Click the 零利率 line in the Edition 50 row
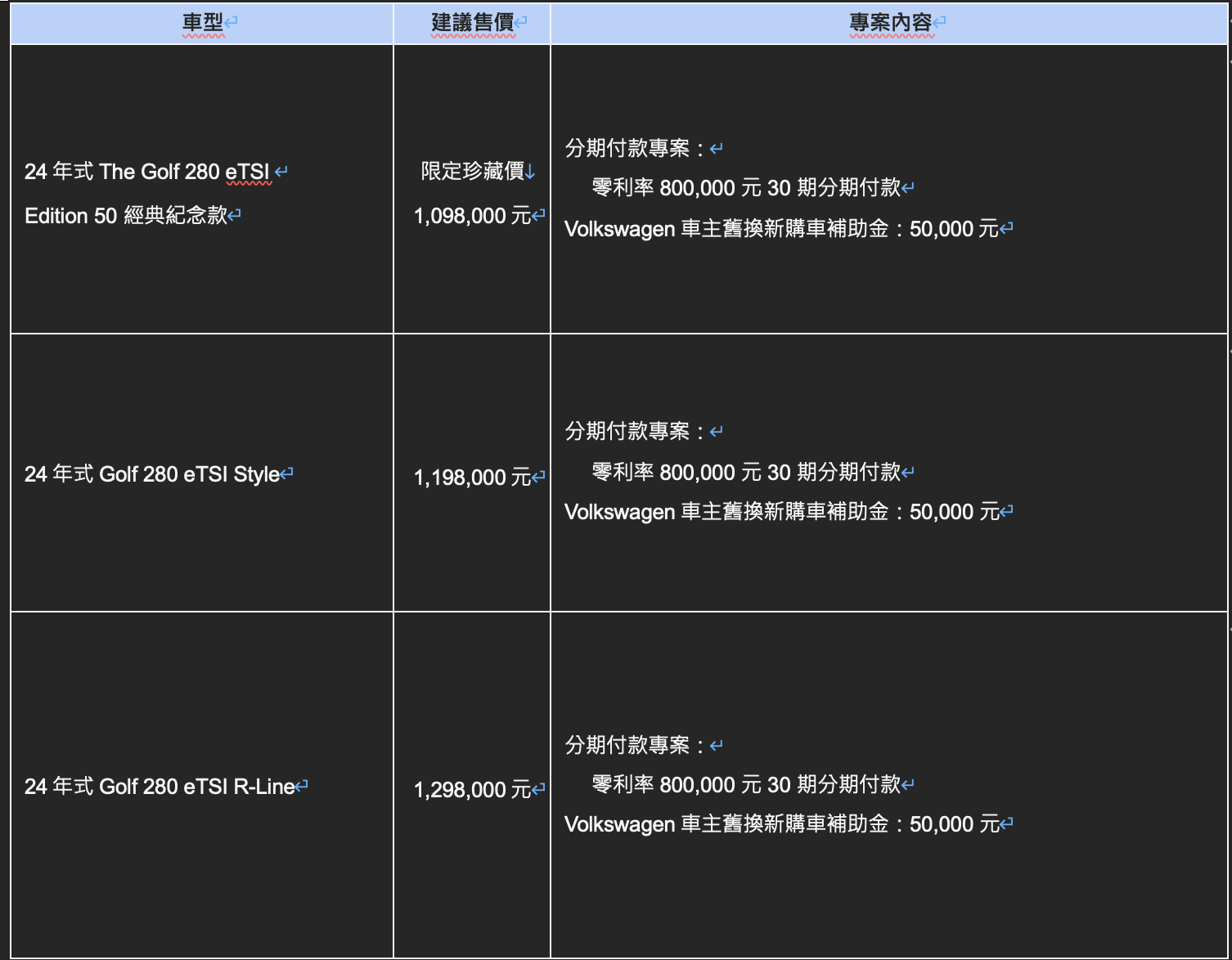 [x=745, y=188]
